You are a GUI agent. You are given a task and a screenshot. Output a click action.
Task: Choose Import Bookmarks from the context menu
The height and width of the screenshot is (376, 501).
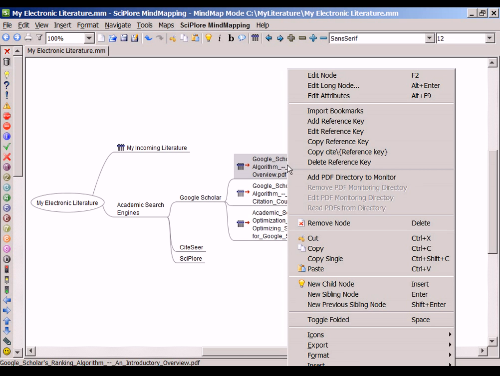click(x=371, y=111)
